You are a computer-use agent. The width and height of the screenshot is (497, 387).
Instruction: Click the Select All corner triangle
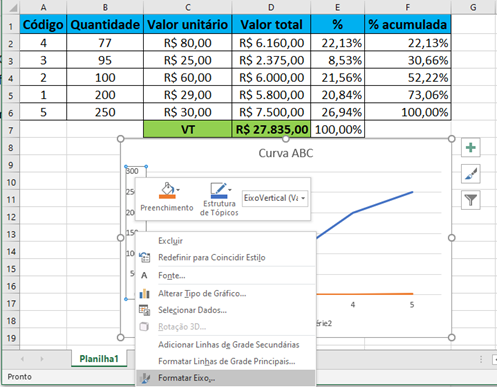[x=12, y=7]
